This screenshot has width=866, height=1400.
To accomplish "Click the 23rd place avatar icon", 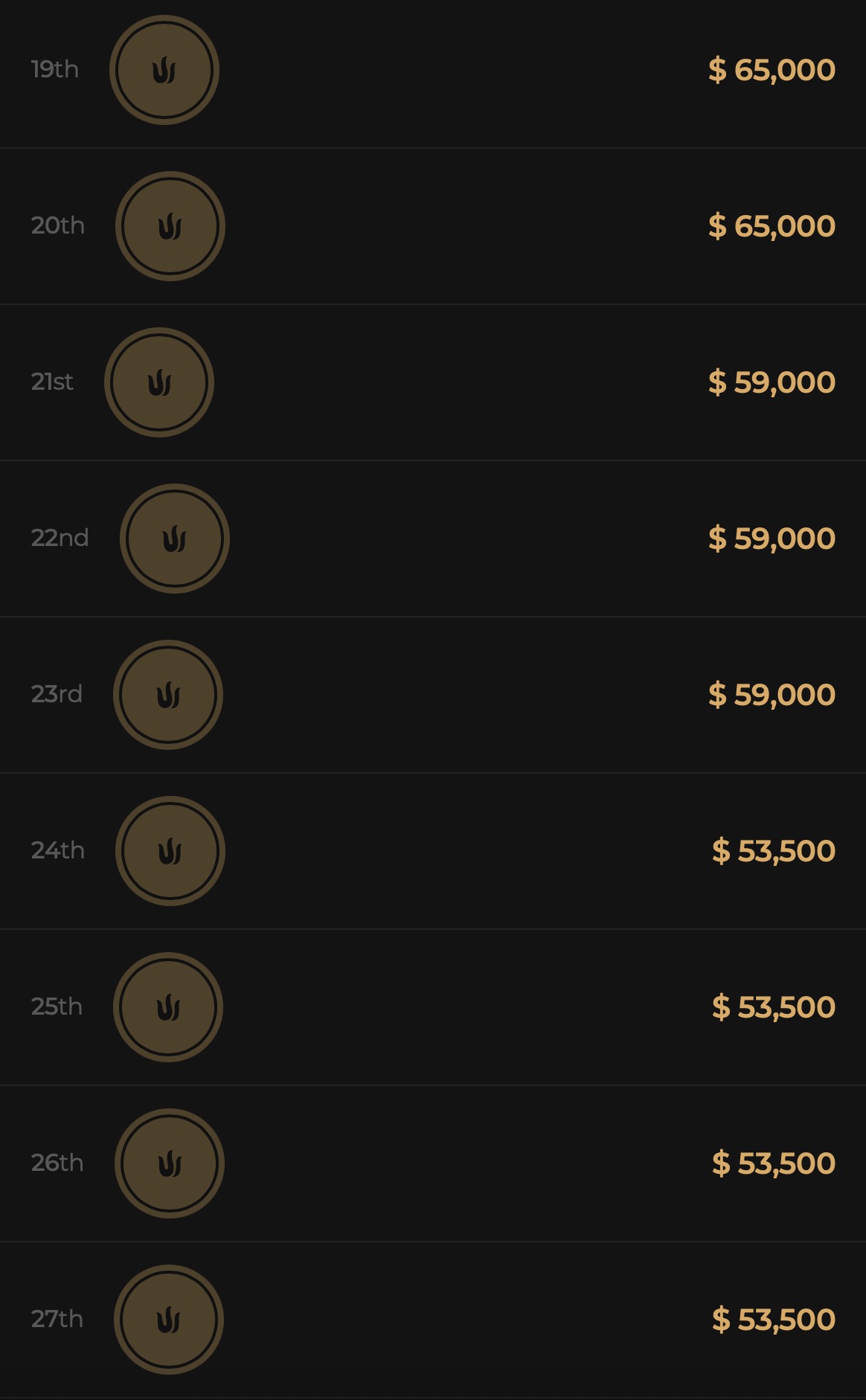I will pos(168,695).
